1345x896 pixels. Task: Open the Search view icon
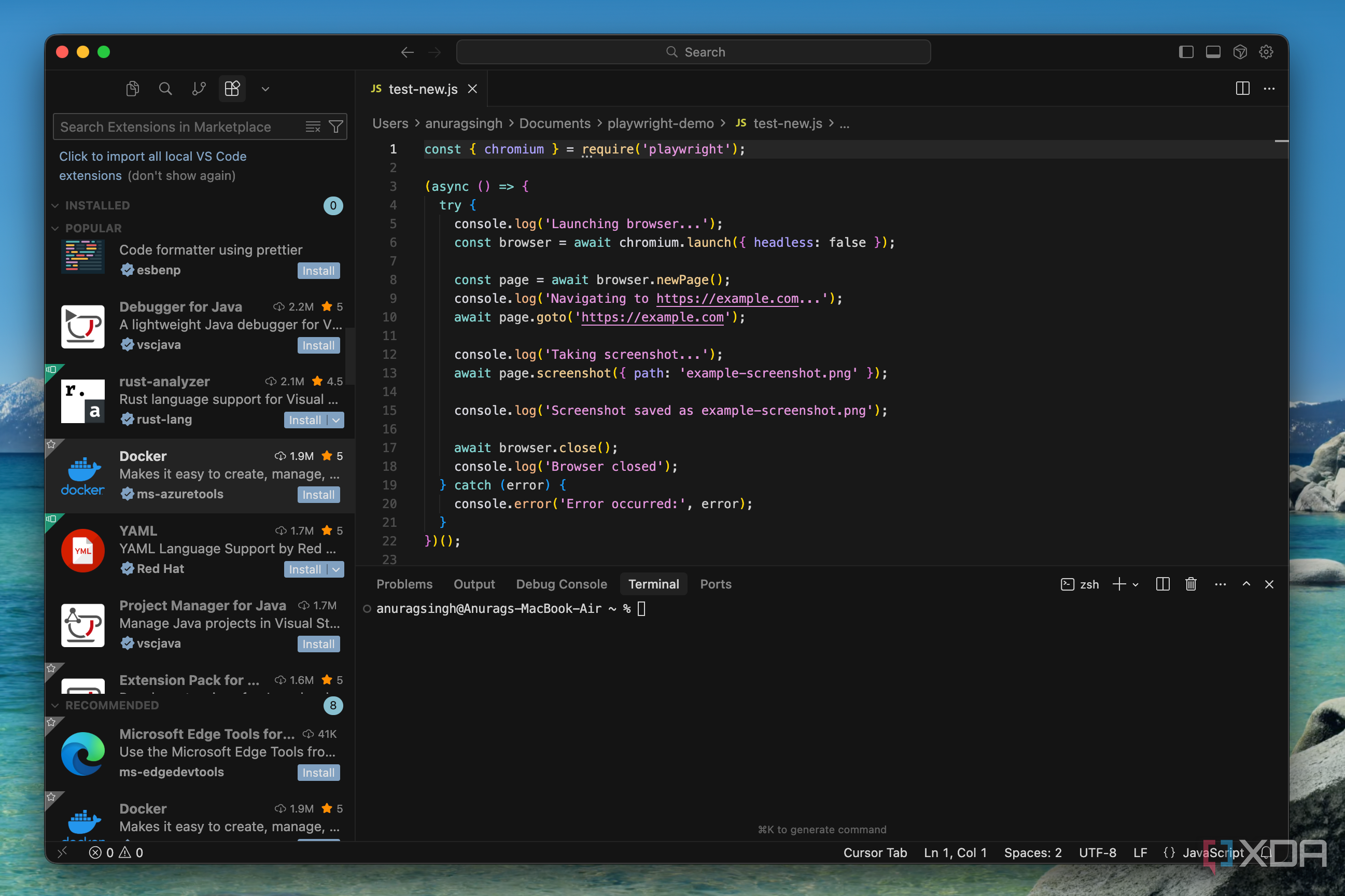click(x=165, y=89)
